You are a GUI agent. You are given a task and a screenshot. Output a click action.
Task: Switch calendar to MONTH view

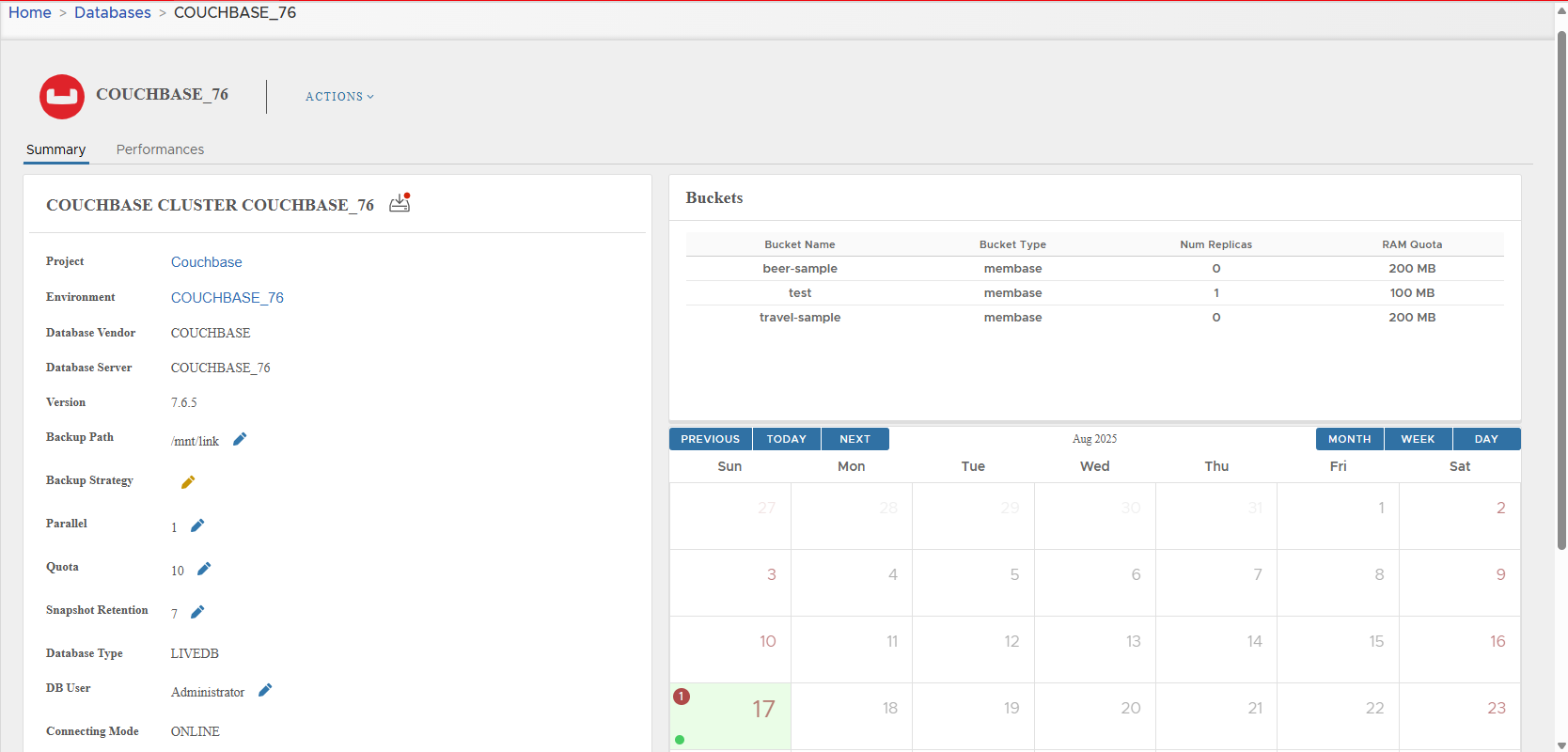pyautogui.click(x=1349, y=439)
